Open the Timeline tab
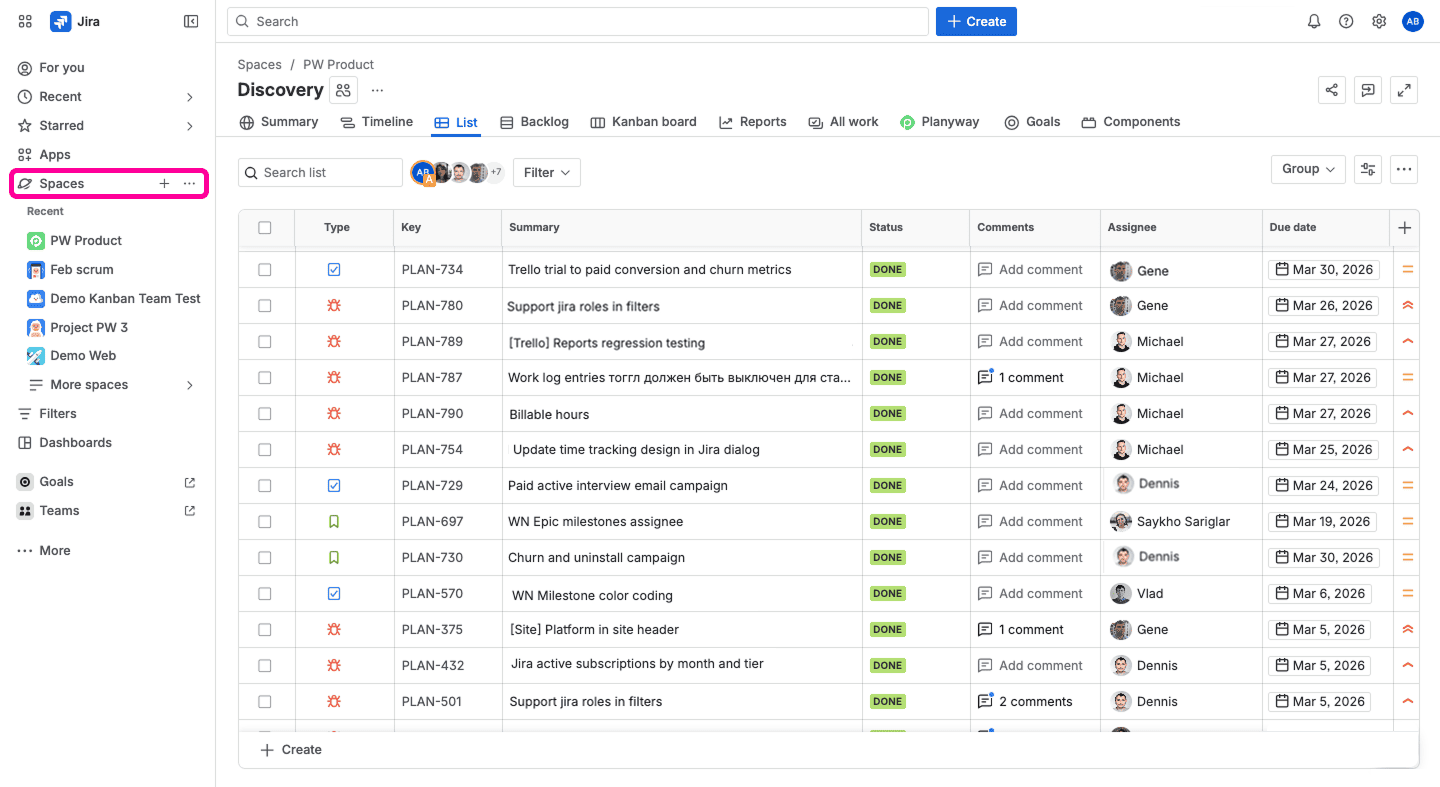Image resolution: width=1440 pixels, height=787 pixels. [x=376, y=122]
